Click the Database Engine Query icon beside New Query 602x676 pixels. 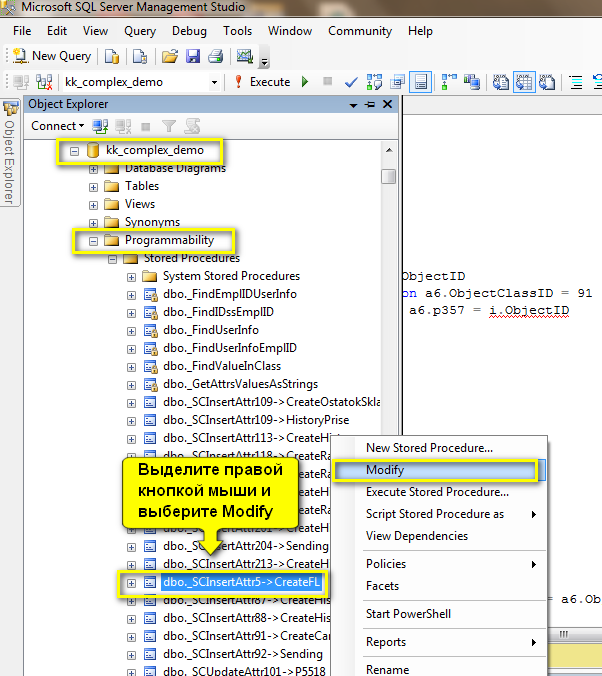tap(112, 56)
